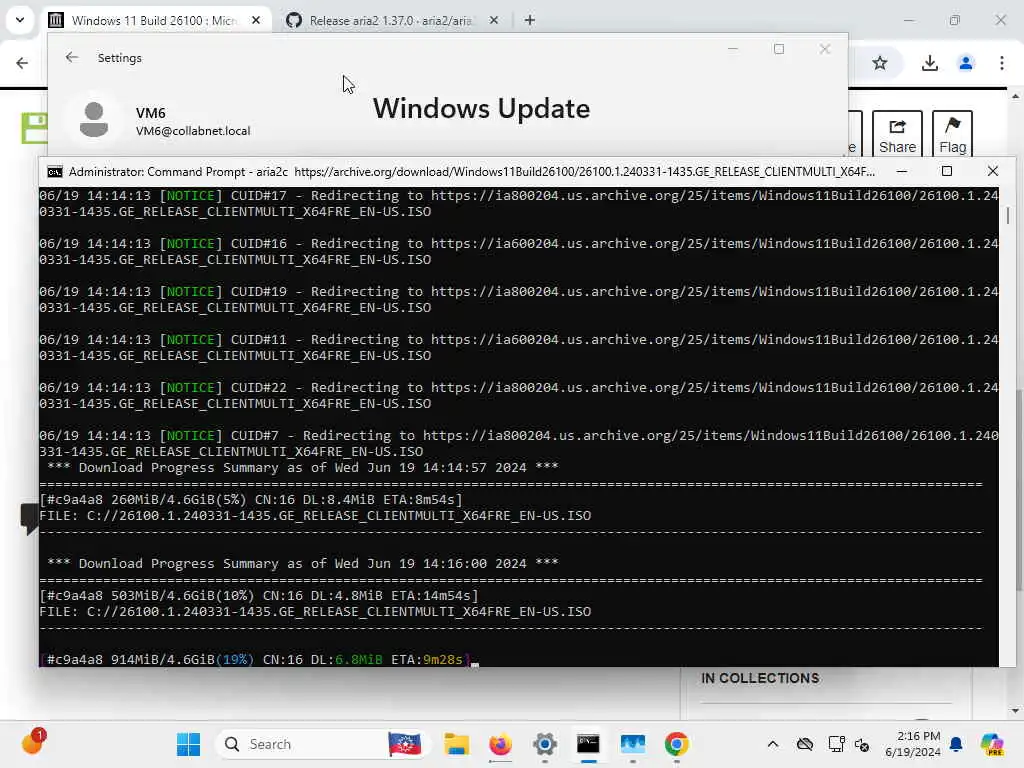Open the notification bell in the taskbar
1024x768 pixels.
click(x=956, y=744)
